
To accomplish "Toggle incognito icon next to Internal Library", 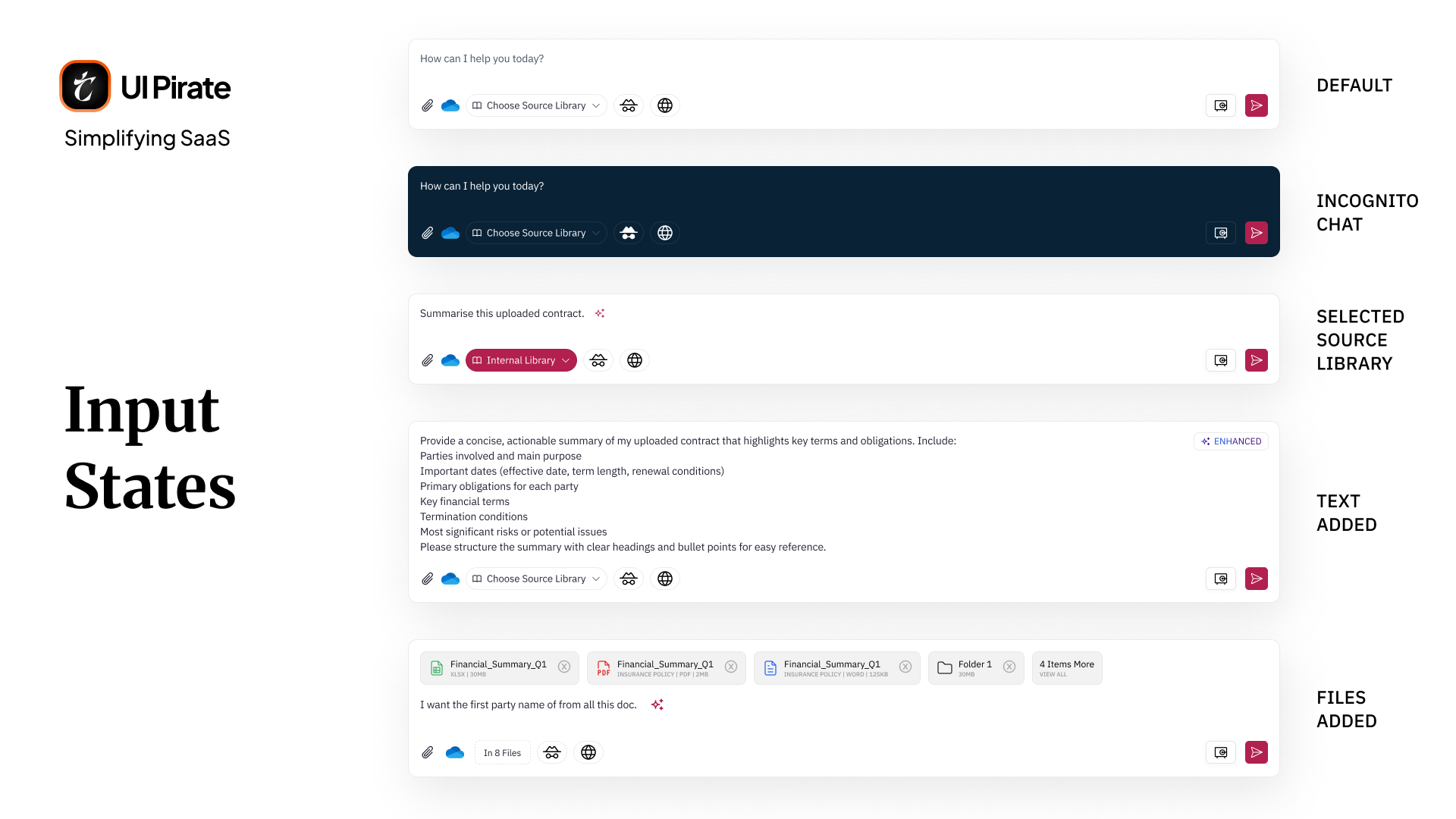I will point(598,360).
